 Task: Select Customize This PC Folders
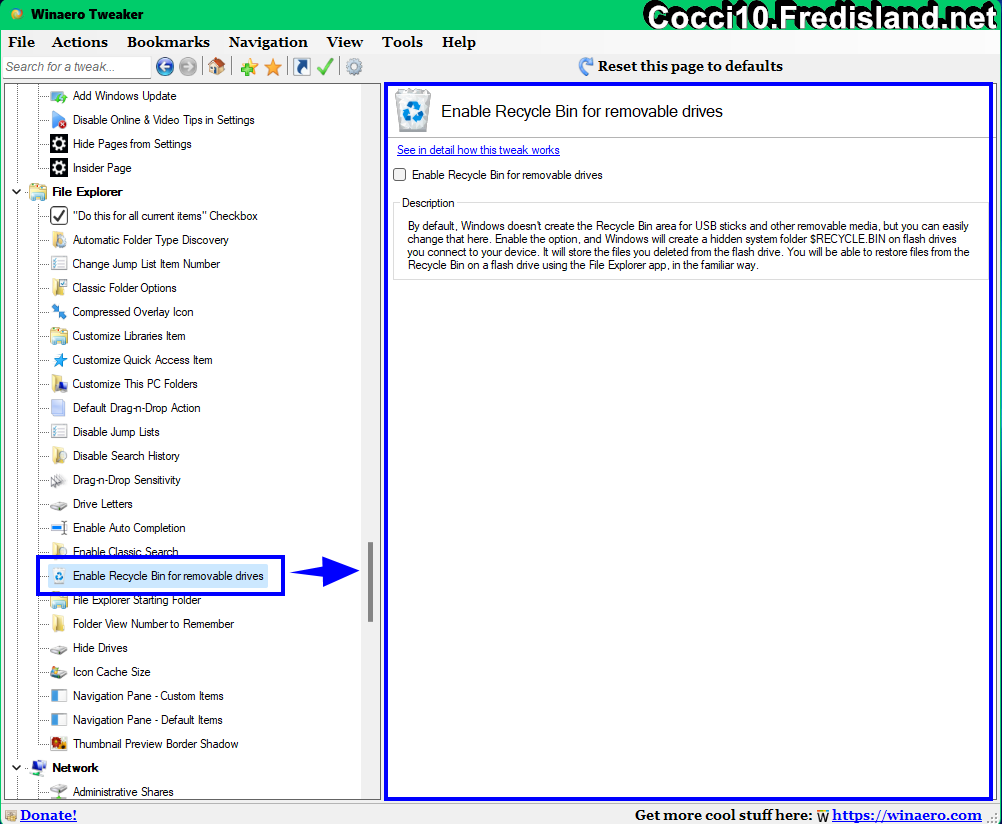point(135,384)
